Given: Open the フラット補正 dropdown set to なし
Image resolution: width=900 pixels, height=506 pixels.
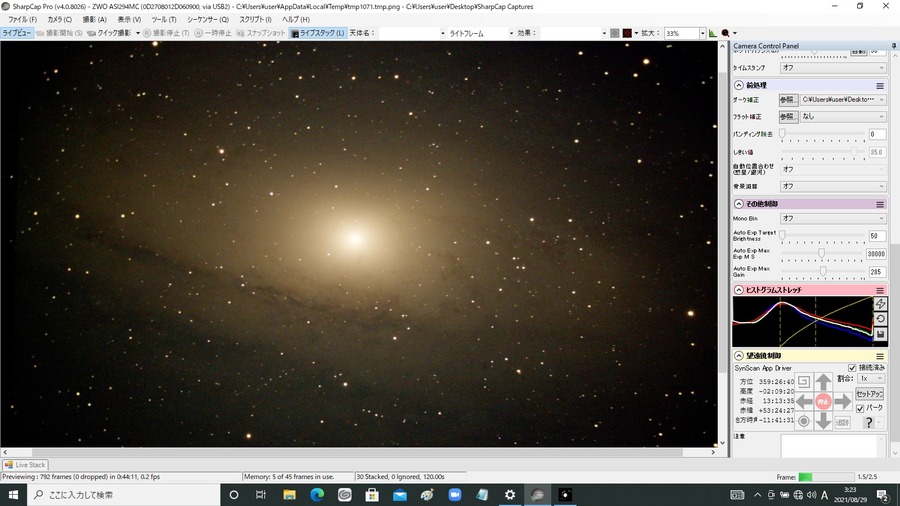Looking at the screenshot, I should click(x=843, y=116).
